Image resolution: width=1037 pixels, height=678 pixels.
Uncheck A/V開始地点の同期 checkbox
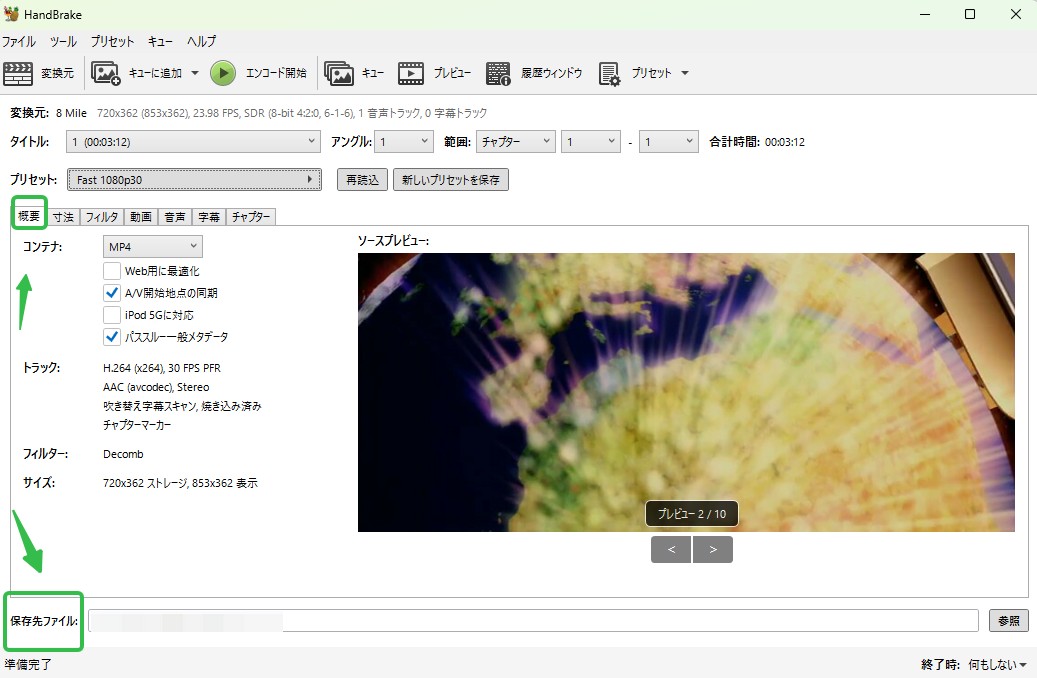pos(112,293)
